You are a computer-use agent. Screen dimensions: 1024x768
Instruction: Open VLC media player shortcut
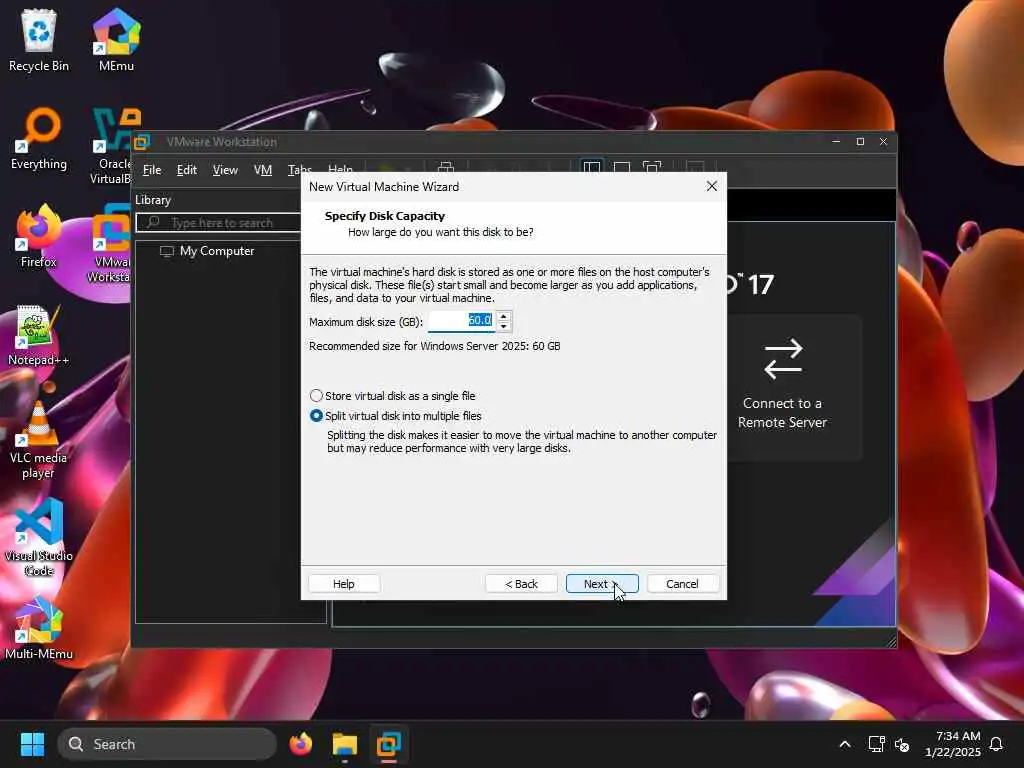click(39, 439)
